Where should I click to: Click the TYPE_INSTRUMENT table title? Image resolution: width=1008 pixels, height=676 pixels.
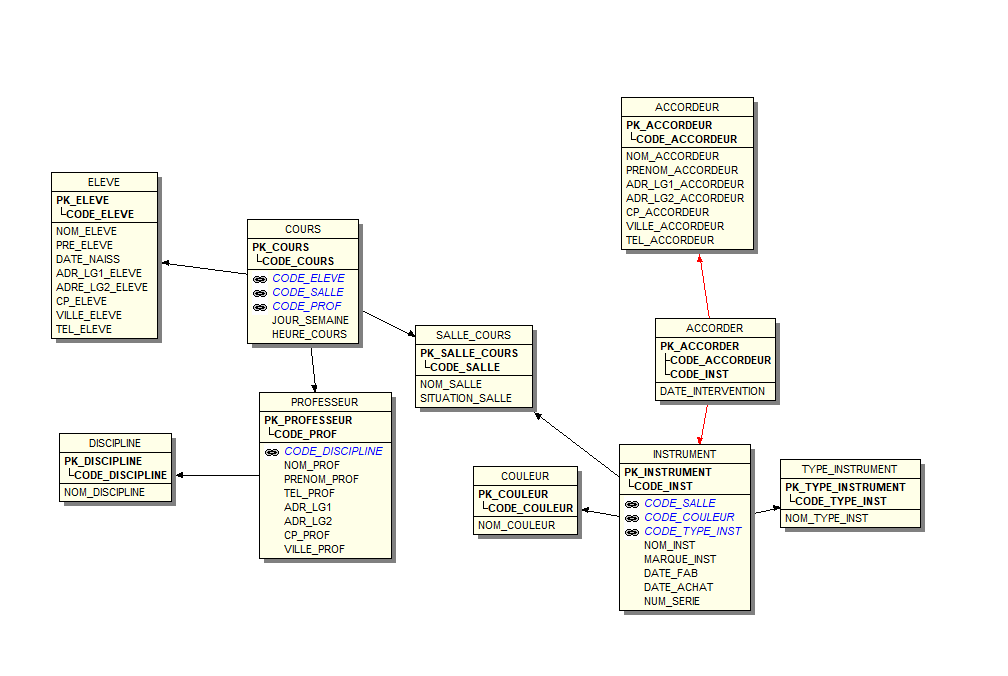click(x=849, y=469)
